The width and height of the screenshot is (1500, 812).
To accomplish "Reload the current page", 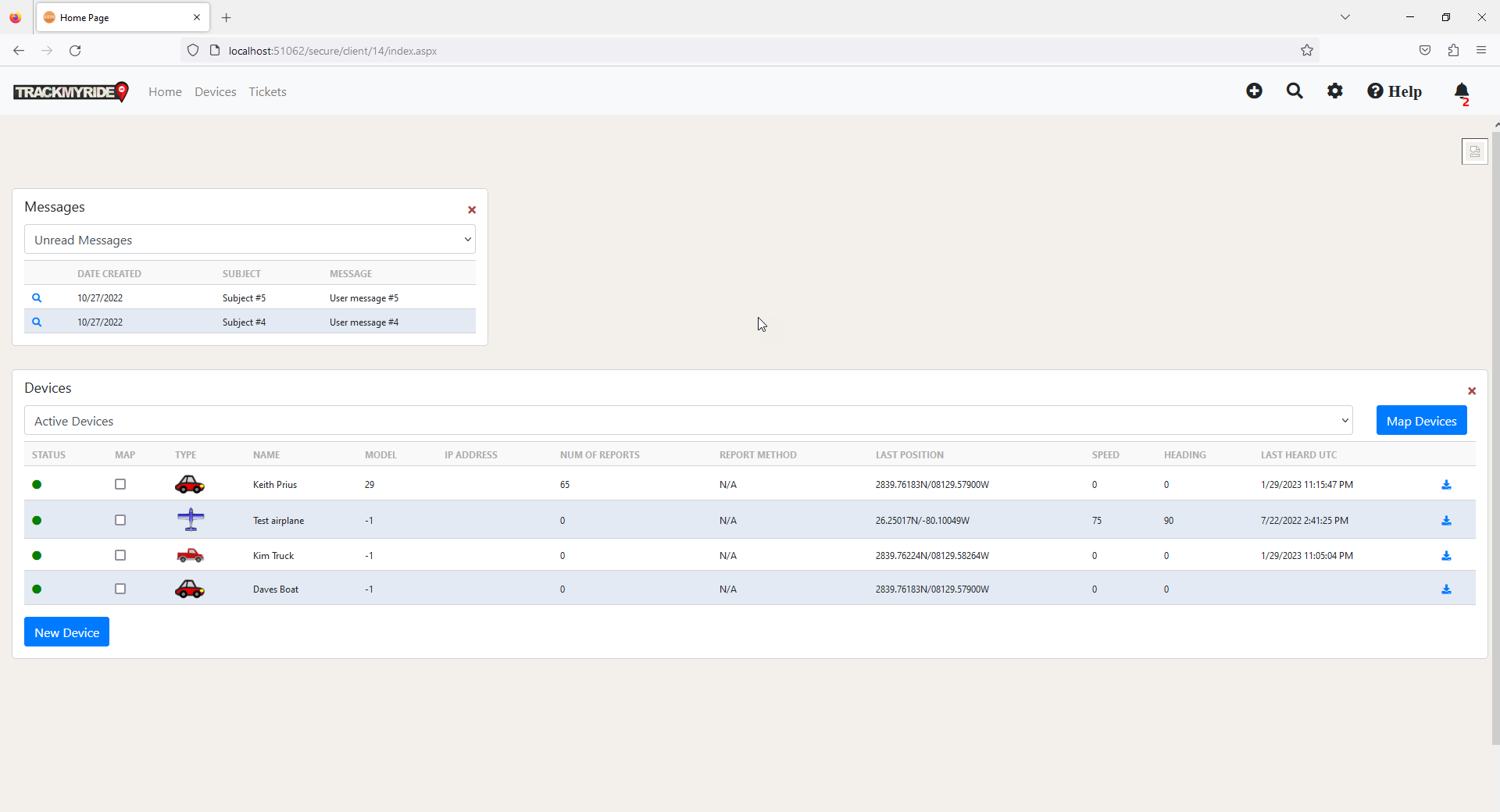I will pyautogui.click(x=75, y=51).
